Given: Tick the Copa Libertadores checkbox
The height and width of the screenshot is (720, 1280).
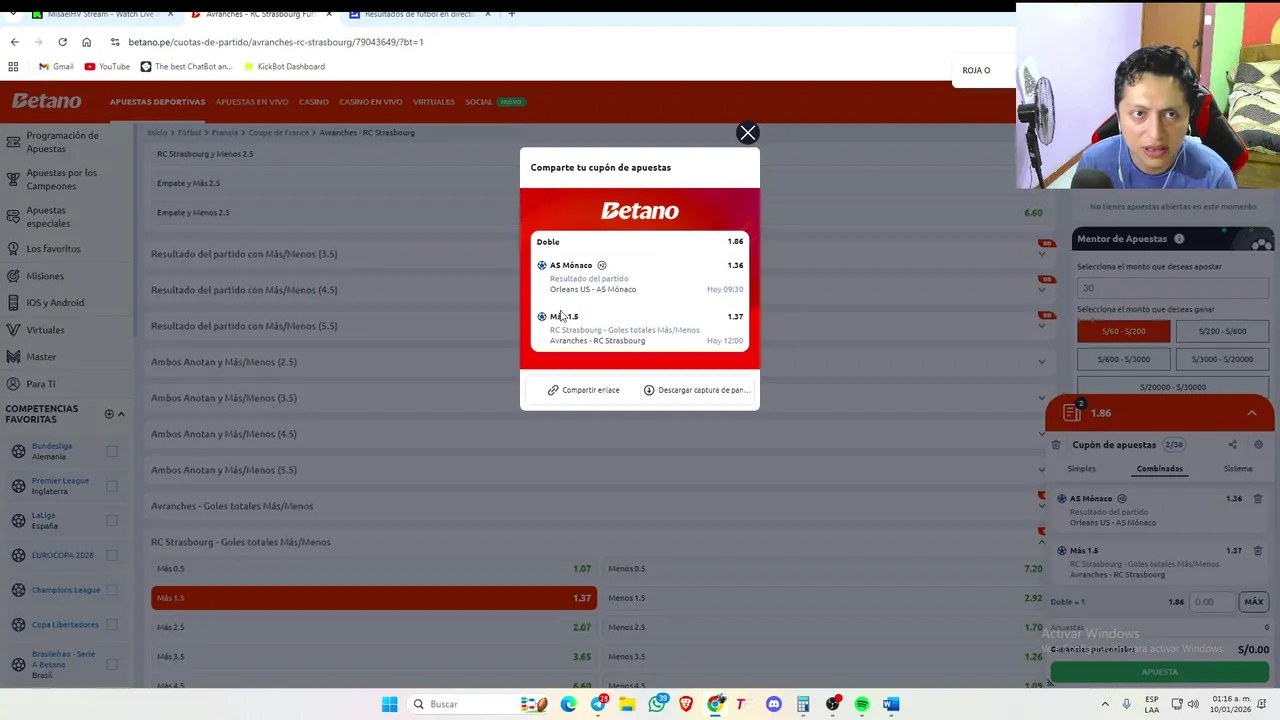Looking at the screenshot, I should click(x=112, y=624).
